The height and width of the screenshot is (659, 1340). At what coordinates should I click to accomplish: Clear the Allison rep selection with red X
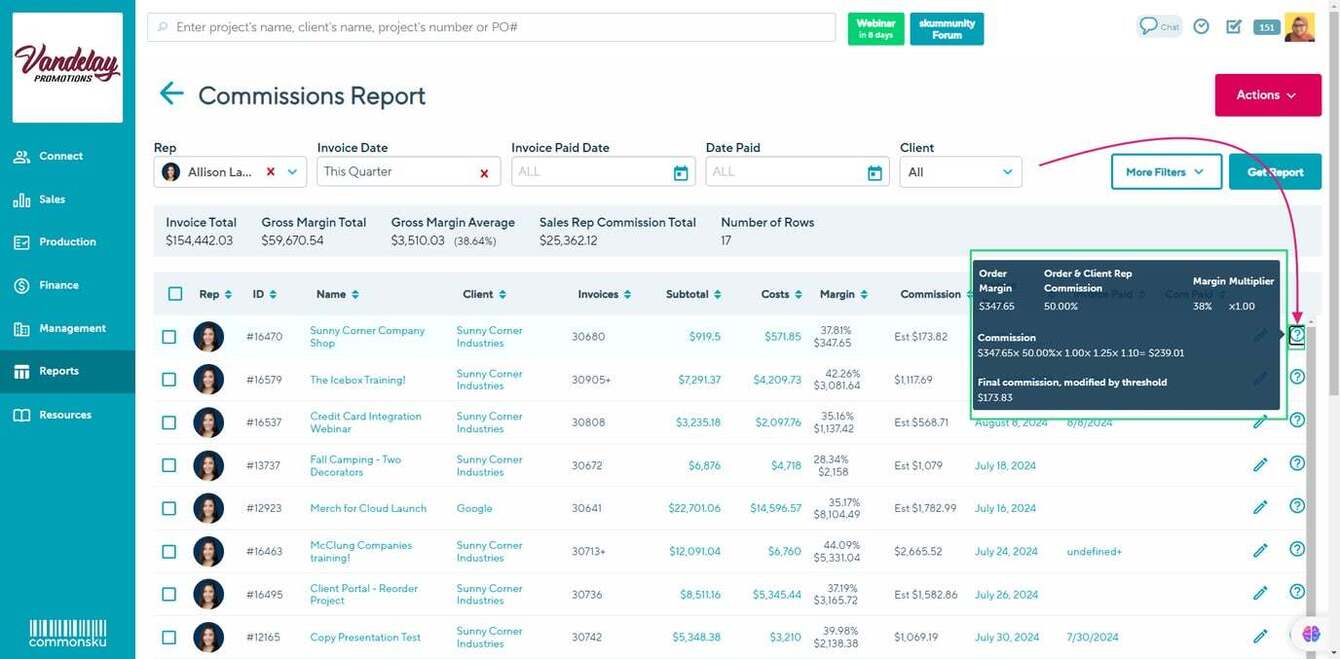(x=270, y=172)
